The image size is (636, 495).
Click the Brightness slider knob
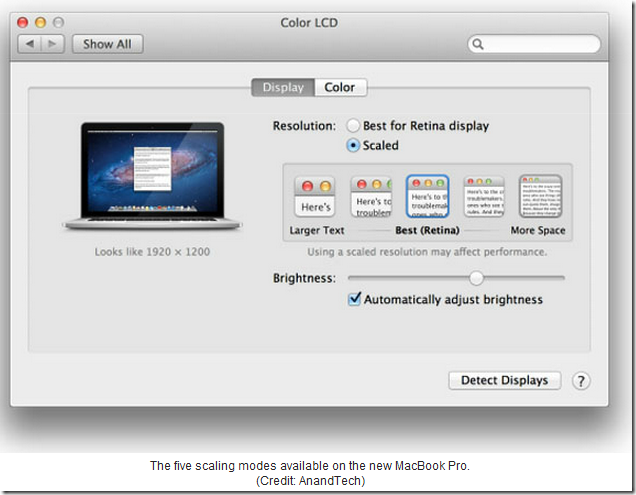tap(476, 278)
